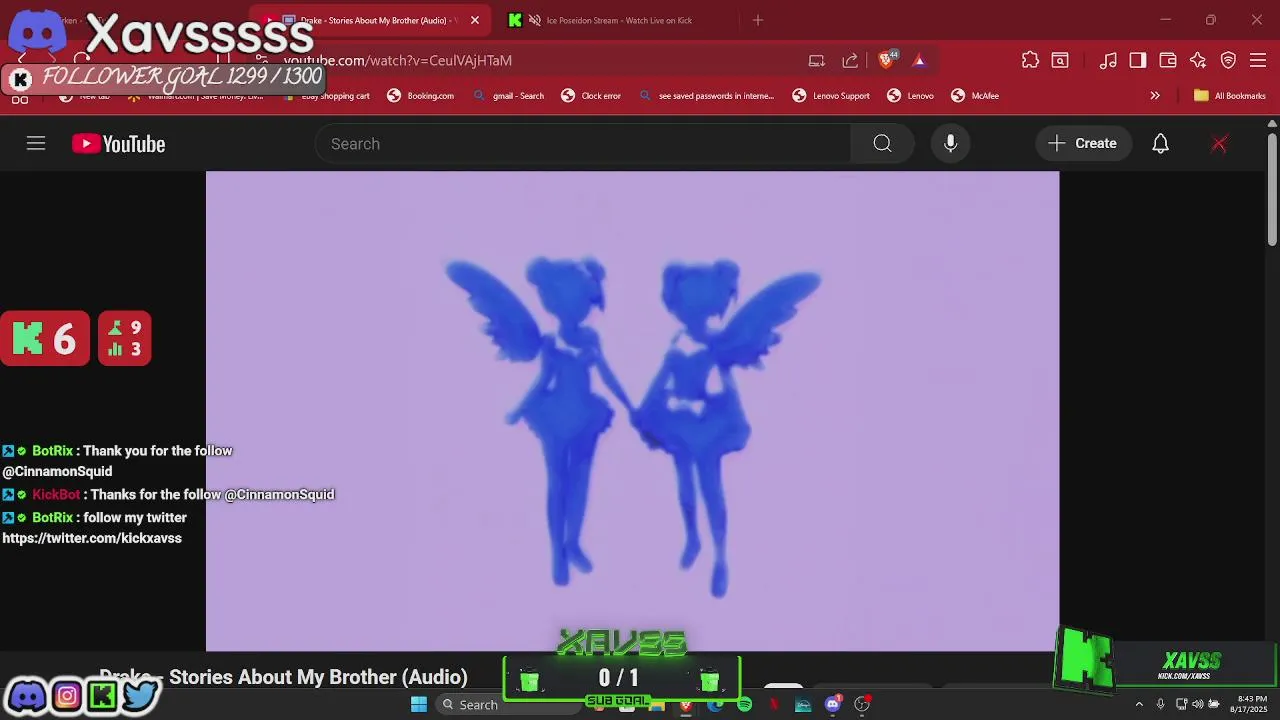Screen dimensions: 1280x720
Task: Click into the YouTube Search field
Action: point(583,144)
